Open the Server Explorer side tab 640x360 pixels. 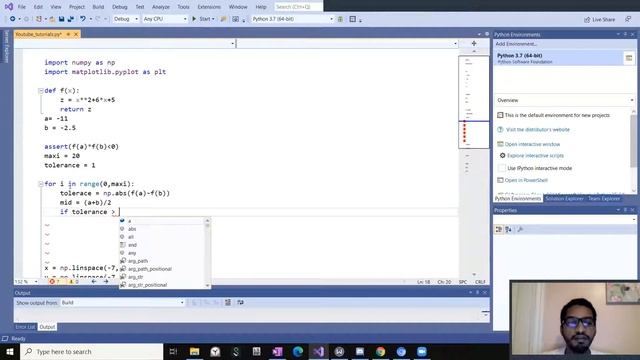tap(7, 46)
